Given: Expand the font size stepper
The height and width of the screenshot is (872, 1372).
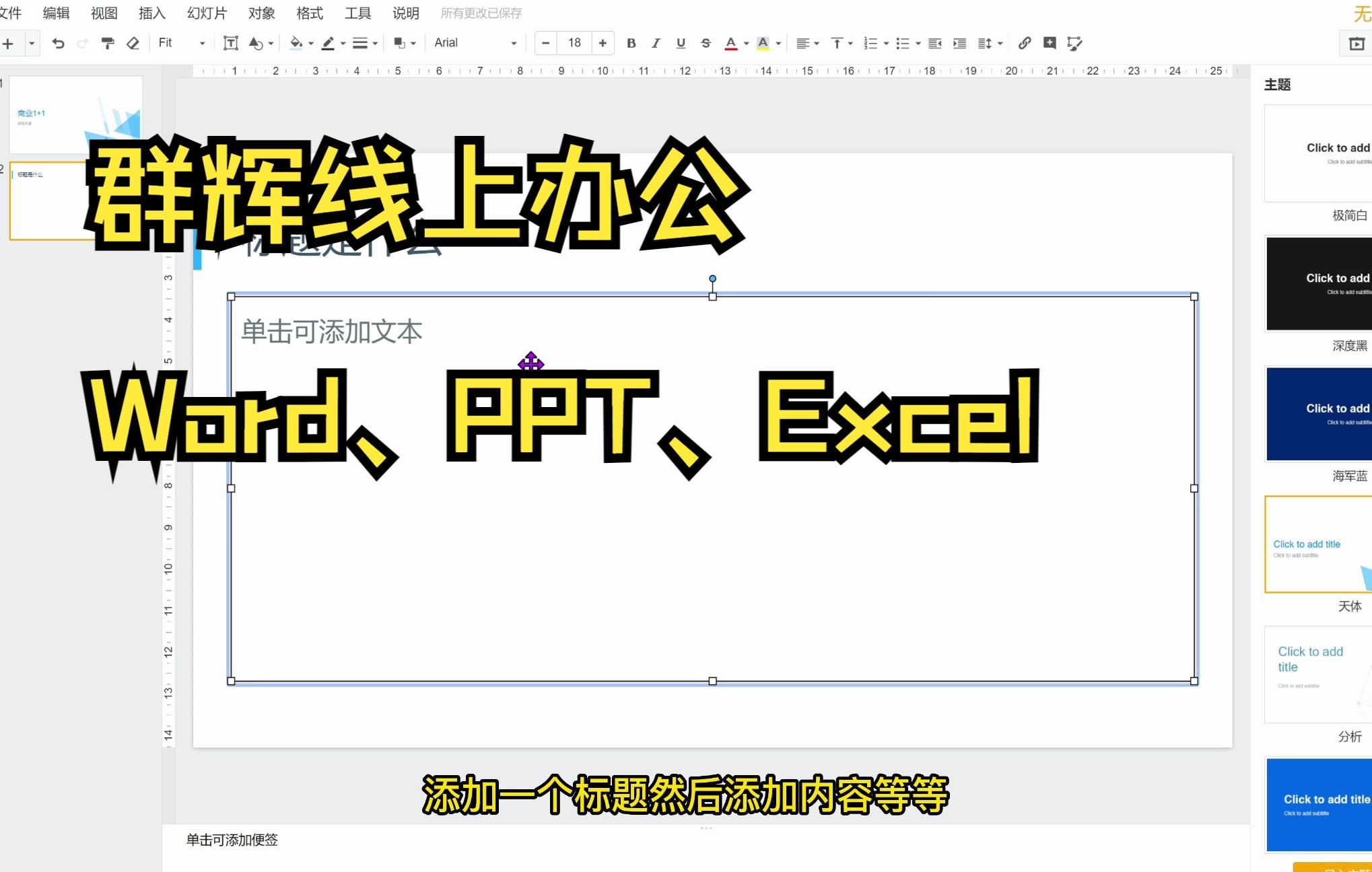Looking at the screenshot, I should pyautogui.click(x=603, y=43).
